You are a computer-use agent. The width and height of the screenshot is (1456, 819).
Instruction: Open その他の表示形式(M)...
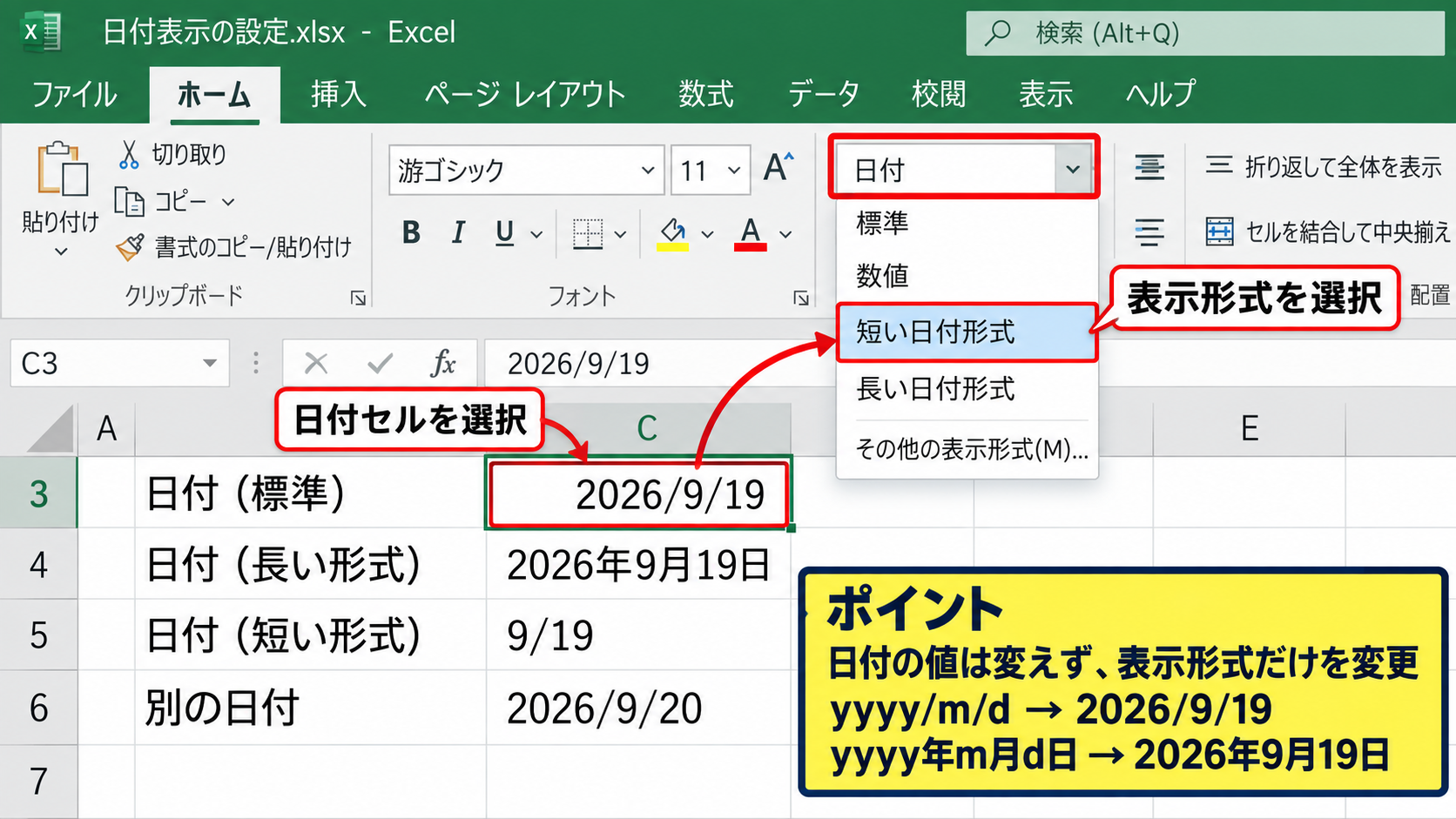tap(967, 449)
